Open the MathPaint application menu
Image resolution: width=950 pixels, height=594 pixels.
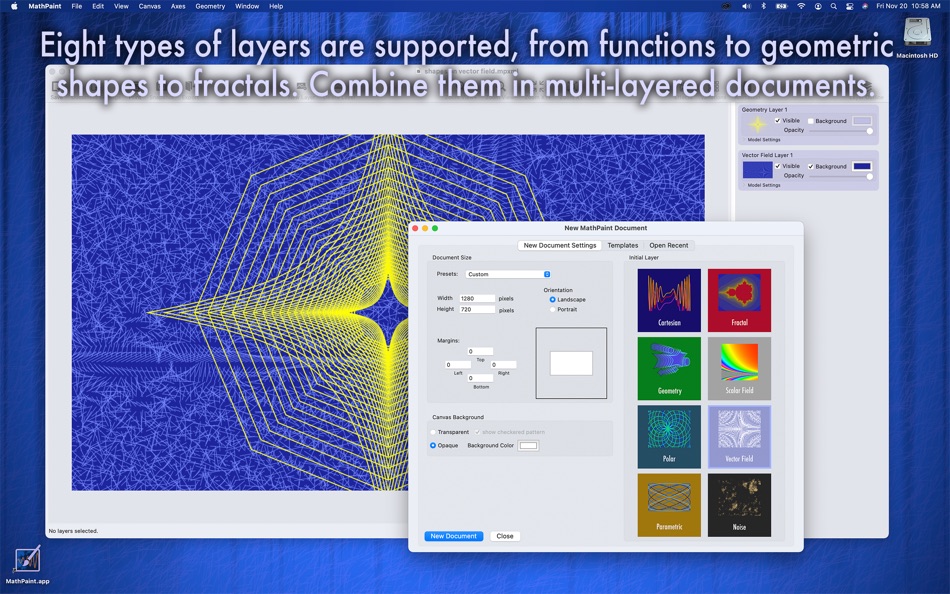[x=45, y=6]
